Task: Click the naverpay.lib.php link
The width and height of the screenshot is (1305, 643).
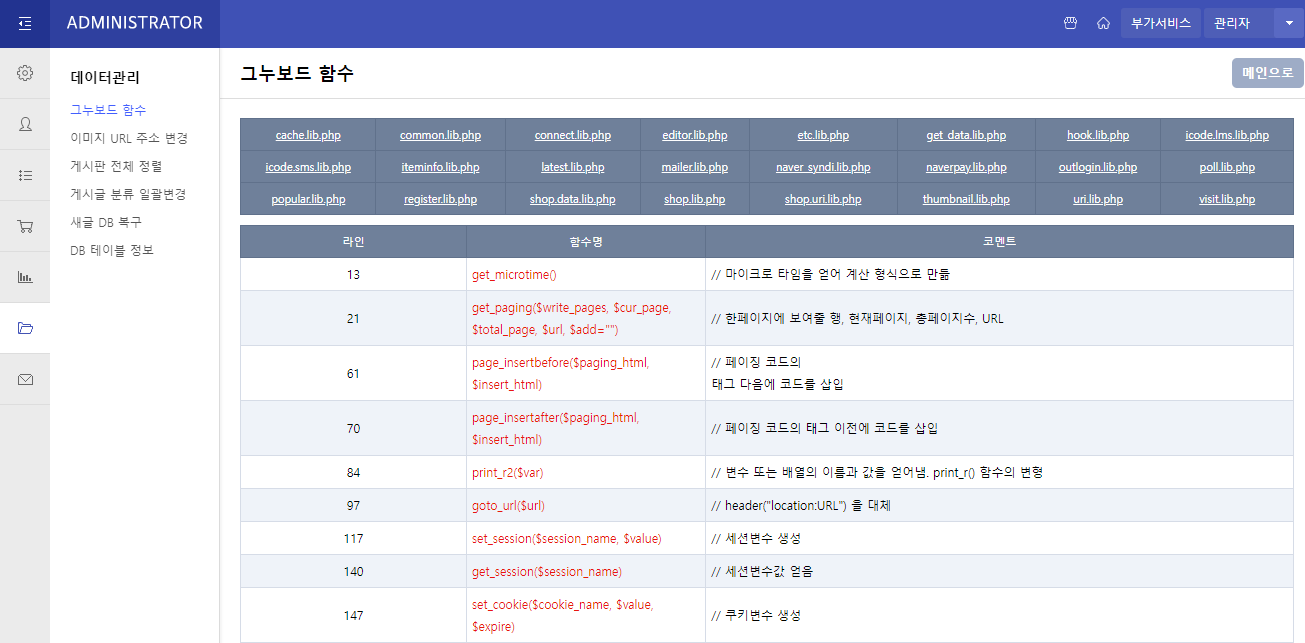Action: pyautogui.click(x=965, y=167)
